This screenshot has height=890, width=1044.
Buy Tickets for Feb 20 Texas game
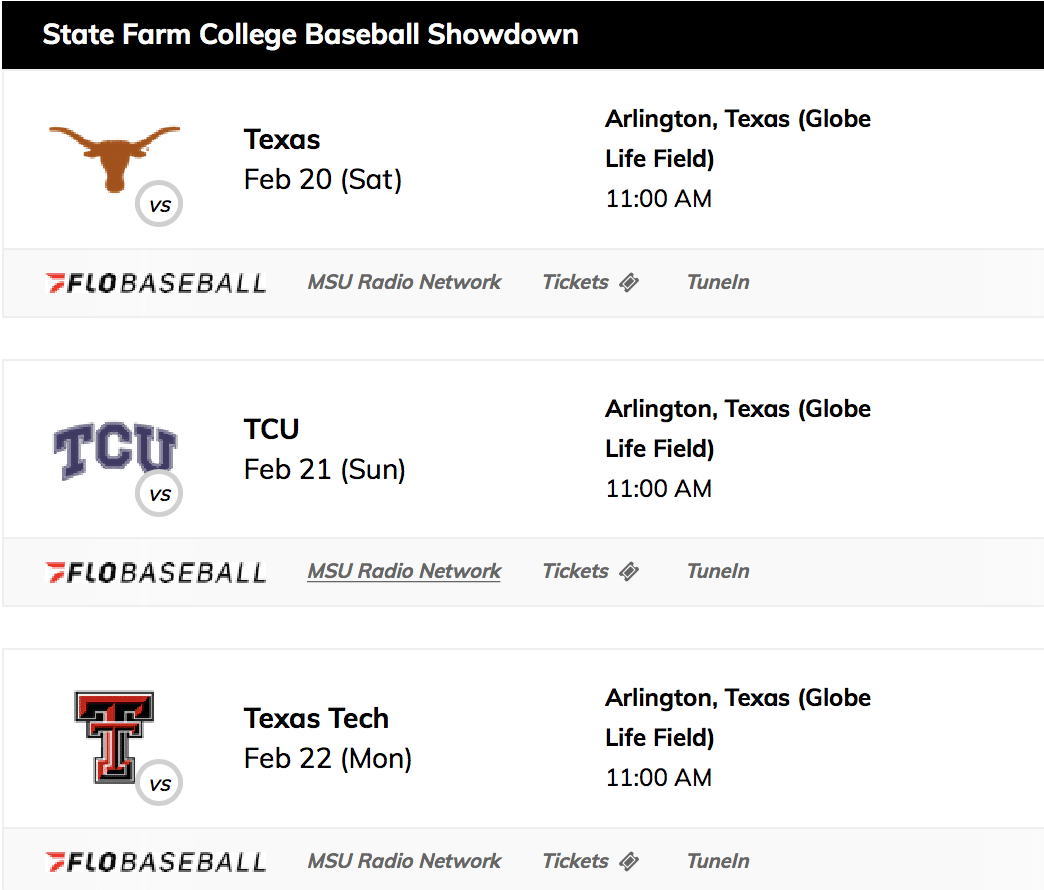pyautogui.click(x=575, y=282)
